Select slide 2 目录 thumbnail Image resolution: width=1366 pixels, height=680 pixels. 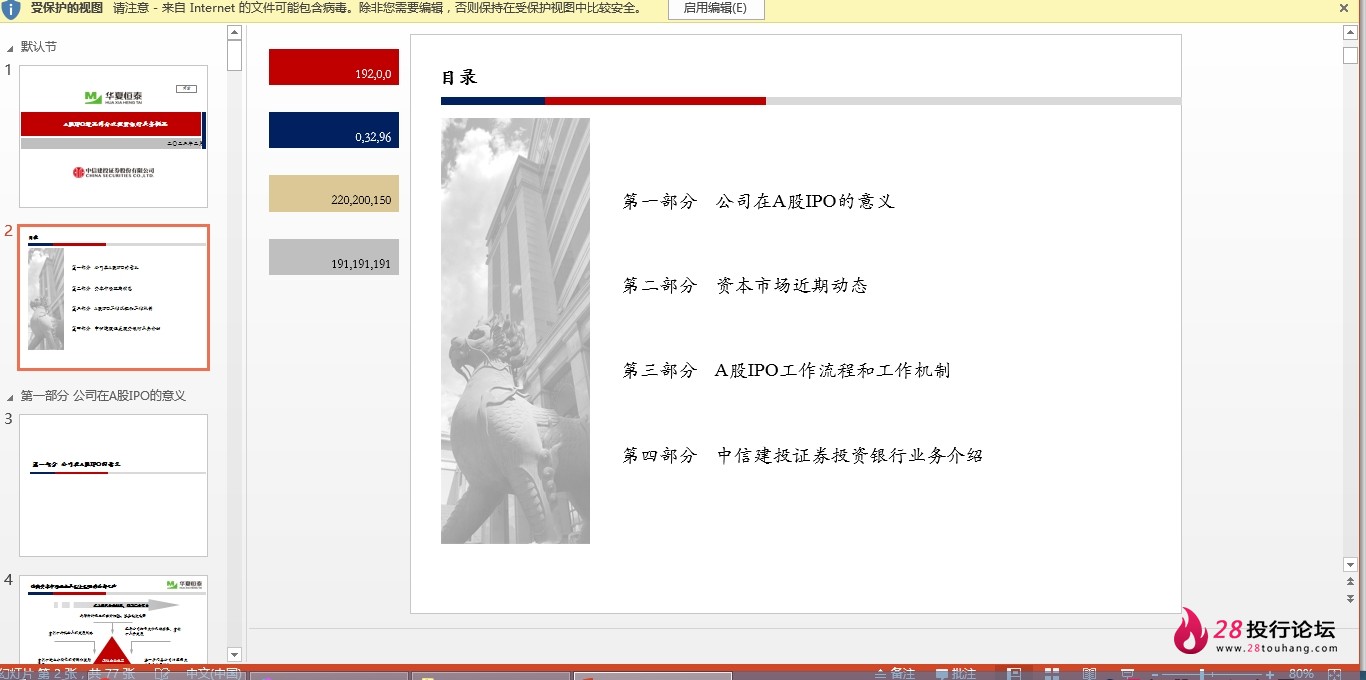point(113,297)
